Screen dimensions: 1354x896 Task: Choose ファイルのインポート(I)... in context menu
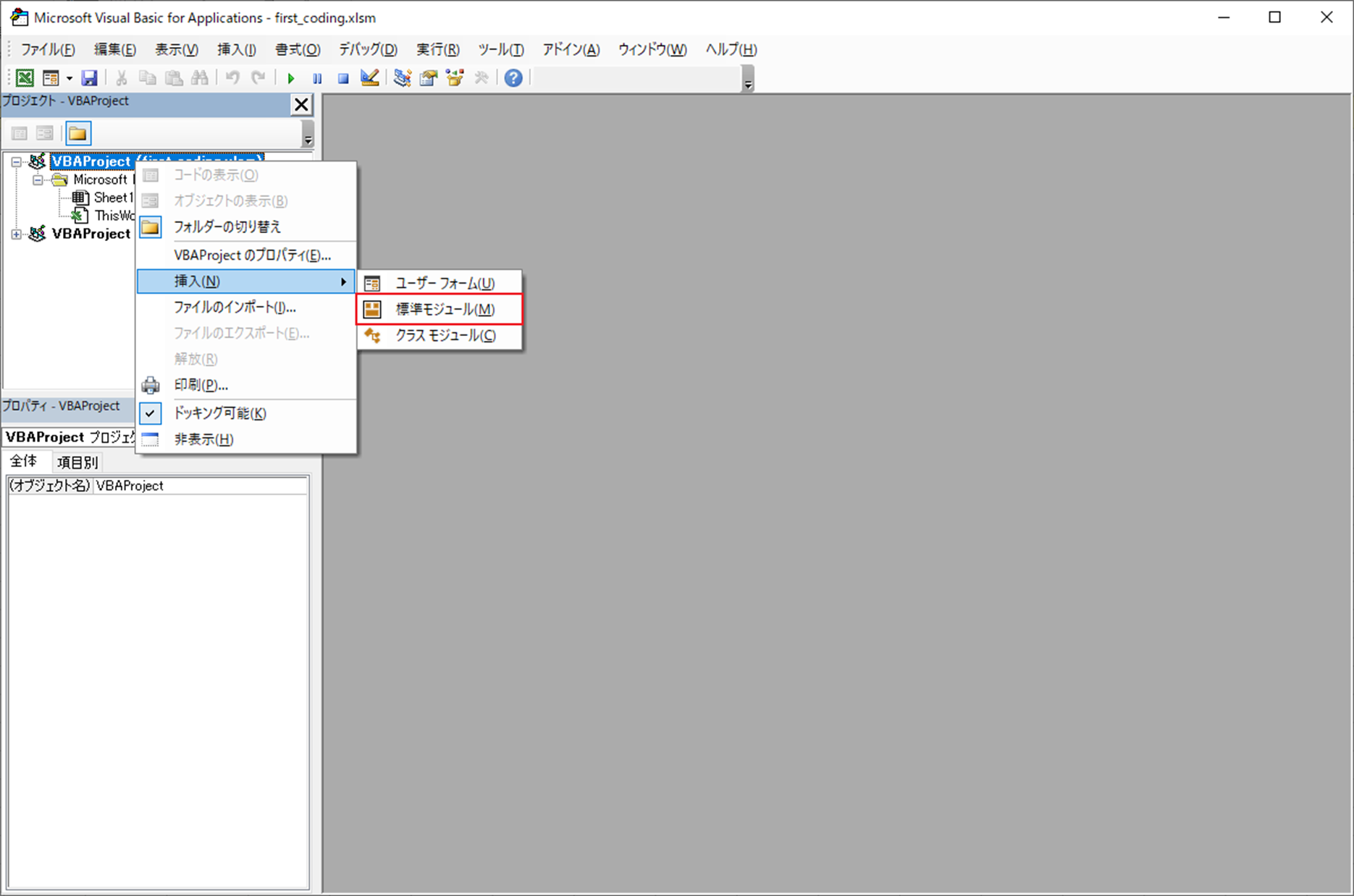(x=246, y=308)
